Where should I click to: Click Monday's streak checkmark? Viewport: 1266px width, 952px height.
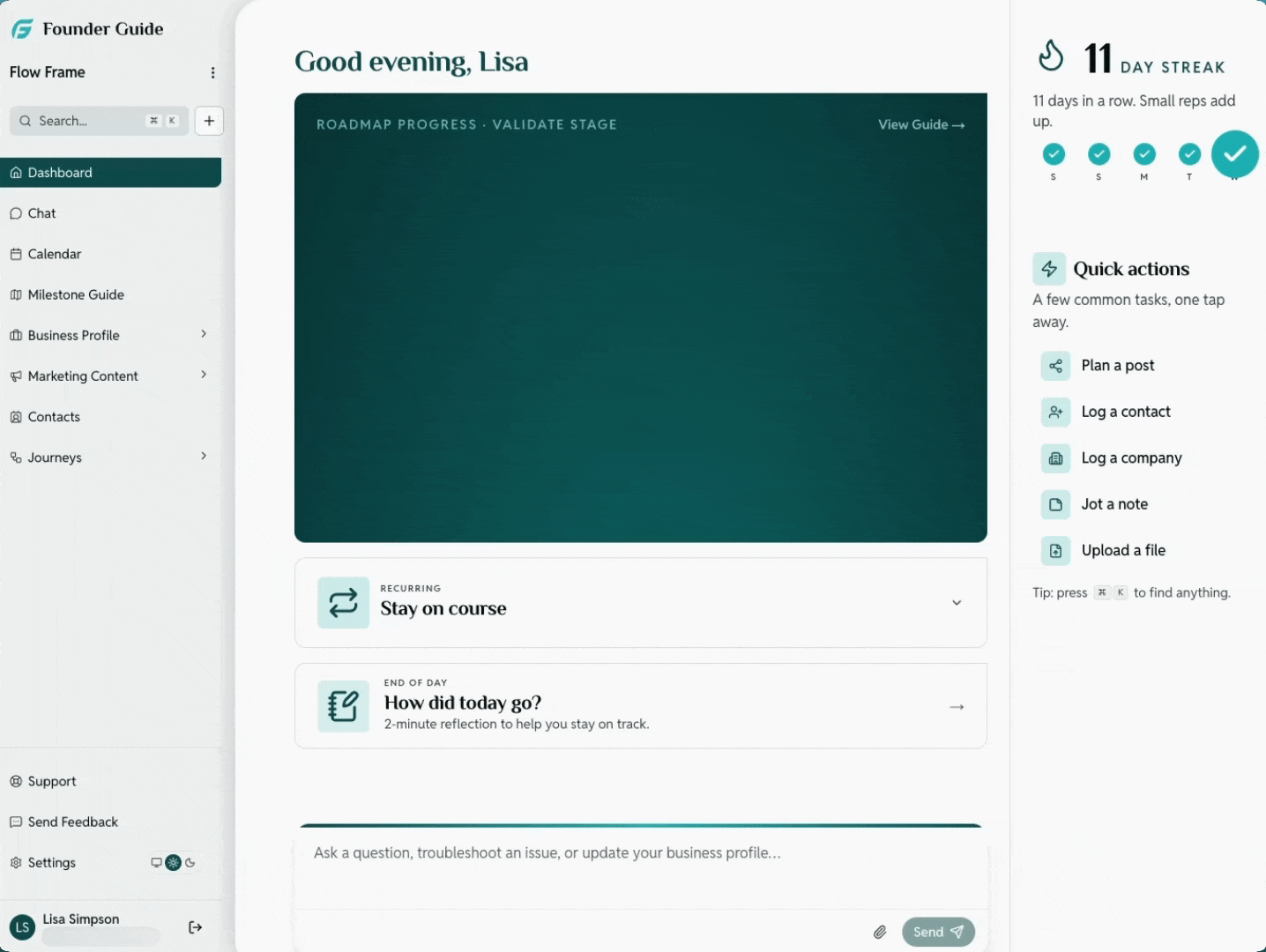click(x=1144, y=154)
